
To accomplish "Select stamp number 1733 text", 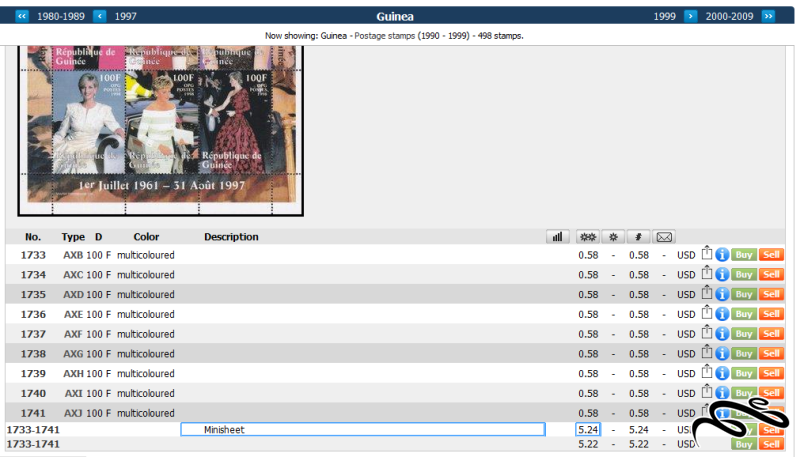I will 33,255.
